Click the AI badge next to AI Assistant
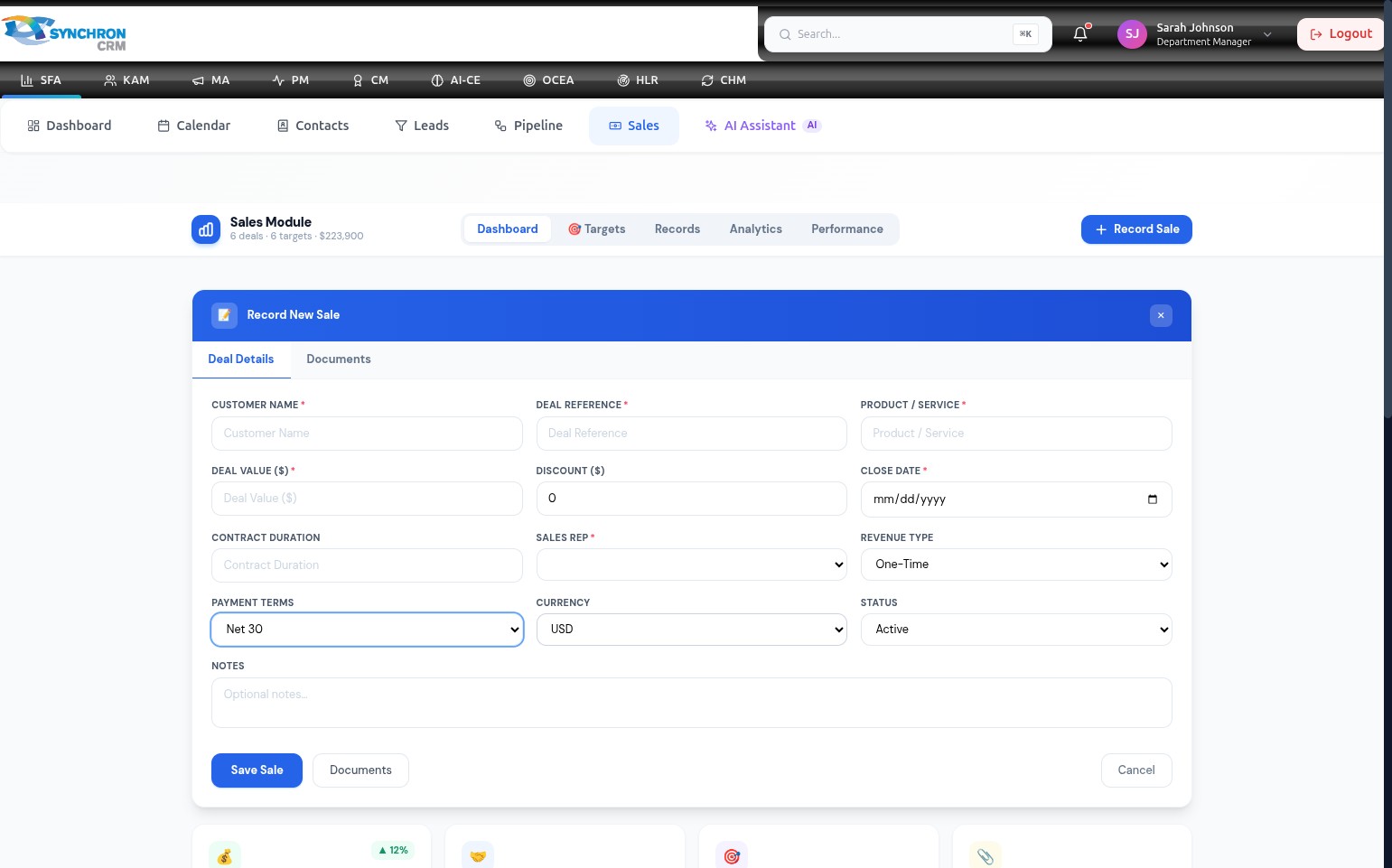1392x868 pixels. coord(812,126)
